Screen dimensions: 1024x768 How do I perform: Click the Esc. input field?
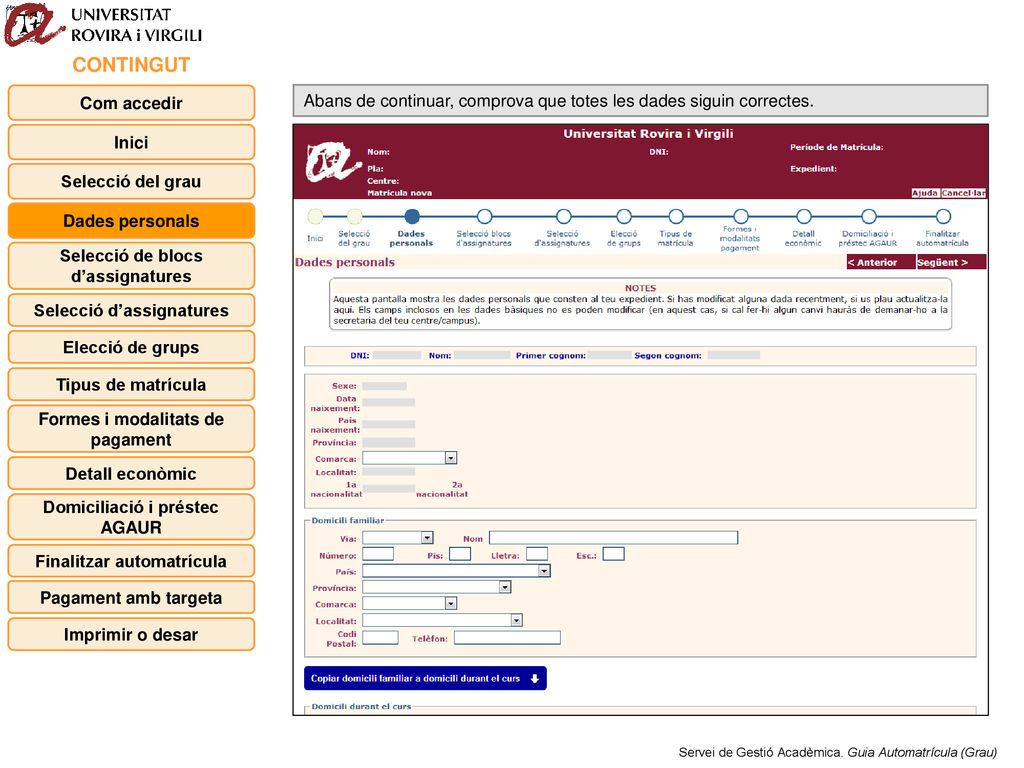point(613,554)
